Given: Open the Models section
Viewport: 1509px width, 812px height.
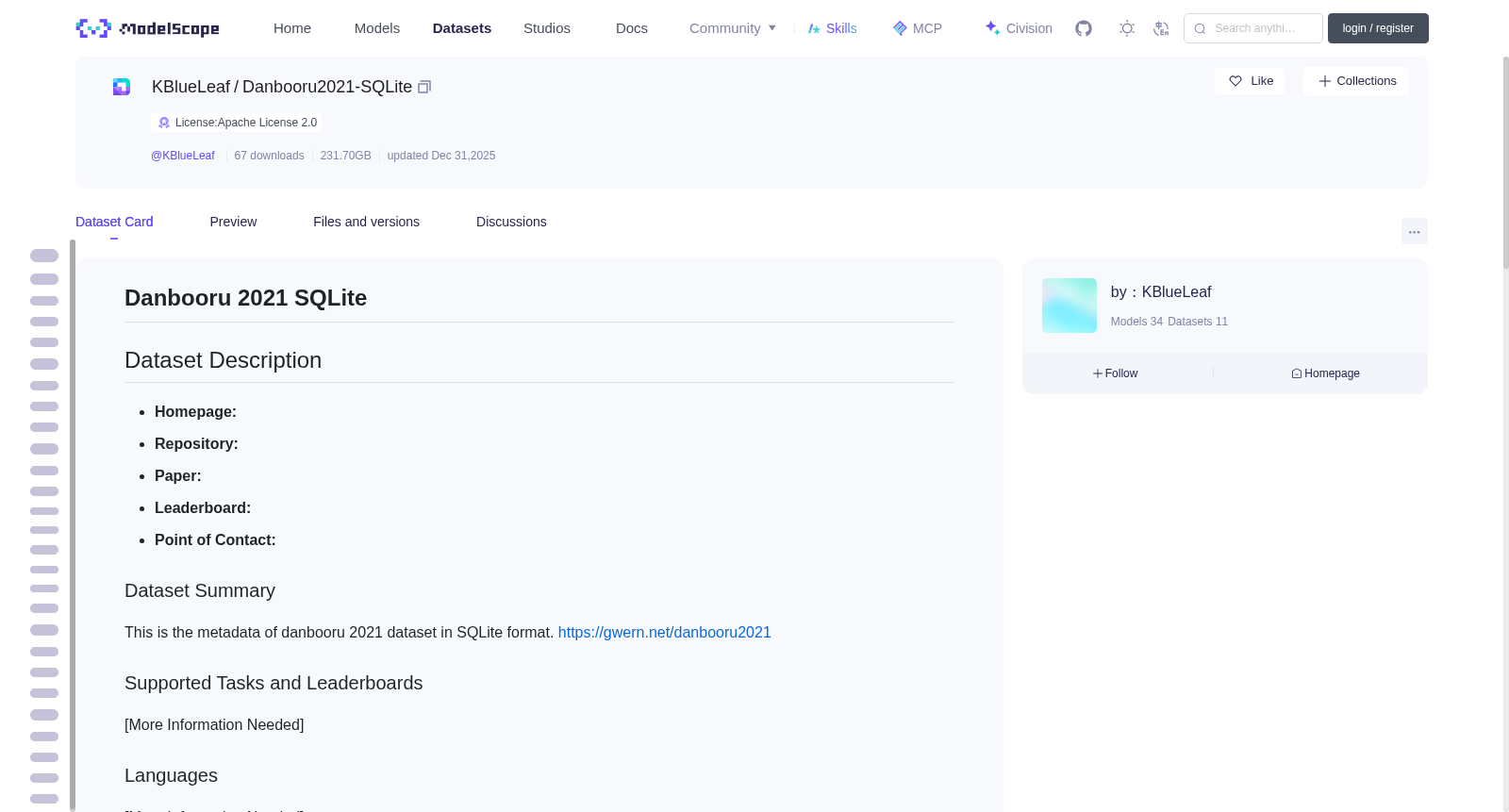Looking at the screenshot, I should [377, 28].
